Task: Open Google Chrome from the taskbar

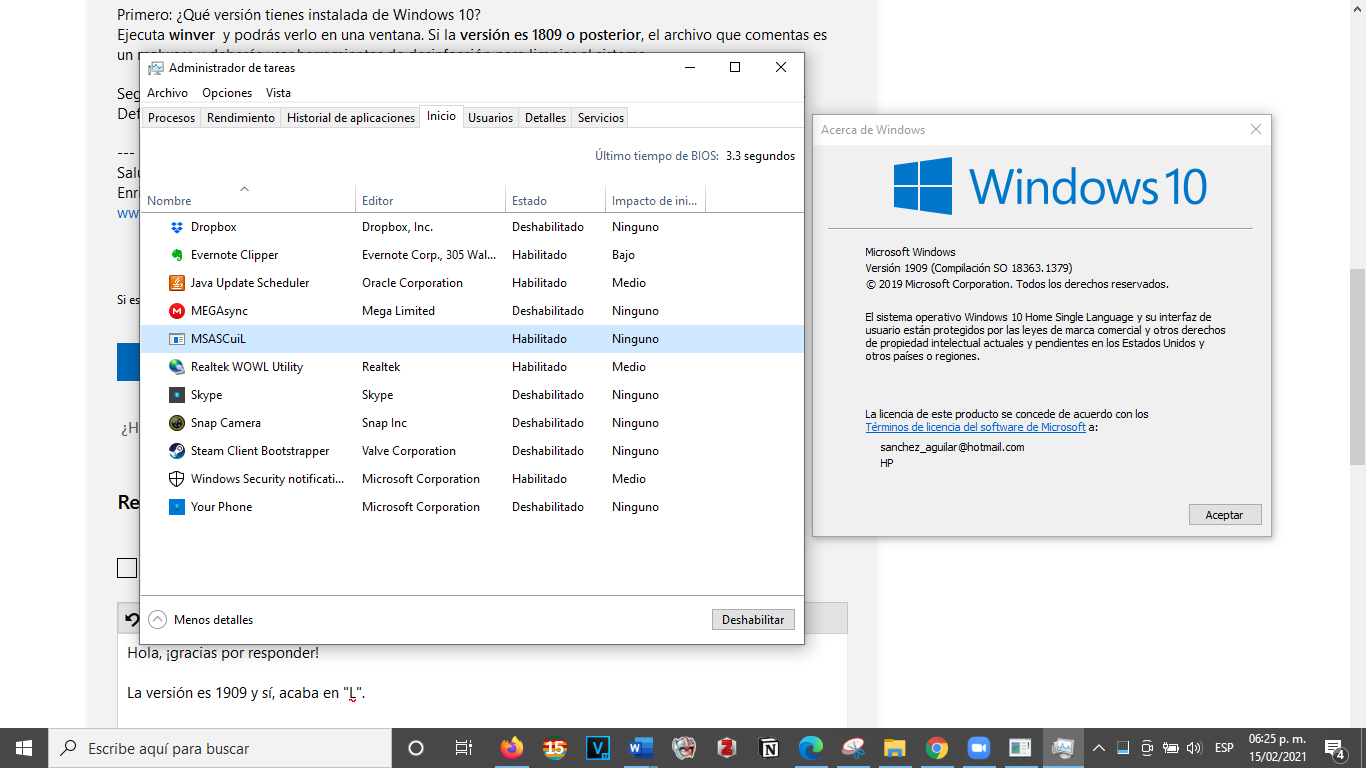Action: coord(937,748)
